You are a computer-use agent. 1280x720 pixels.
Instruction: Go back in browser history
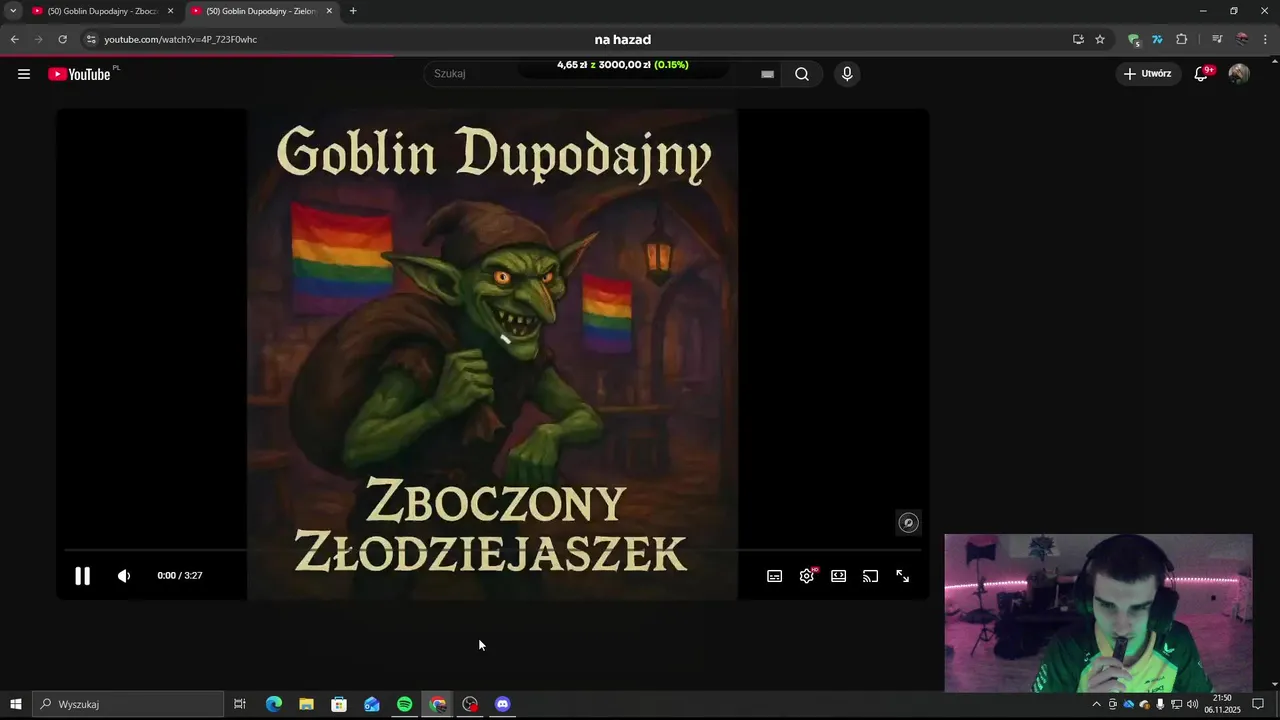[x=15, y=40]
